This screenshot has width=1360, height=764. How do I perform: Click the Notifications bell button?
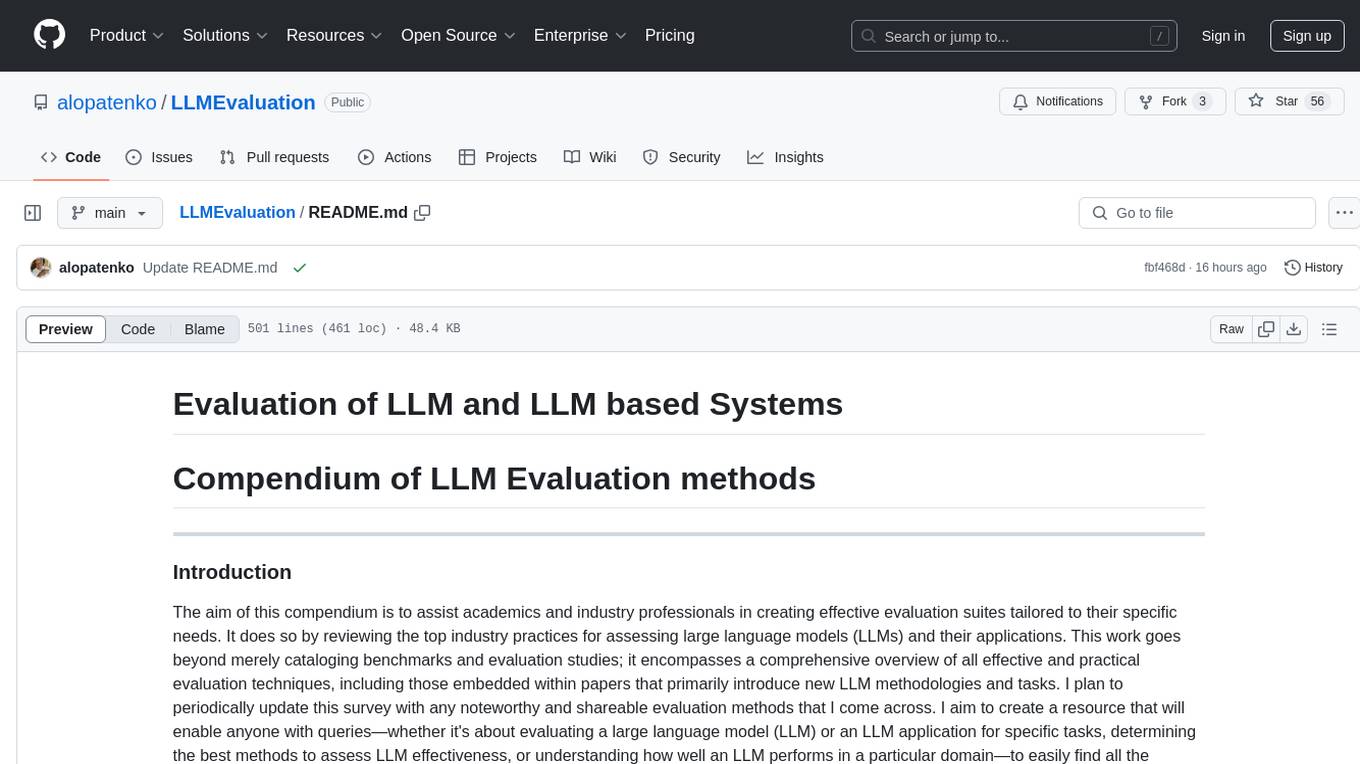tap(1057, 102)
